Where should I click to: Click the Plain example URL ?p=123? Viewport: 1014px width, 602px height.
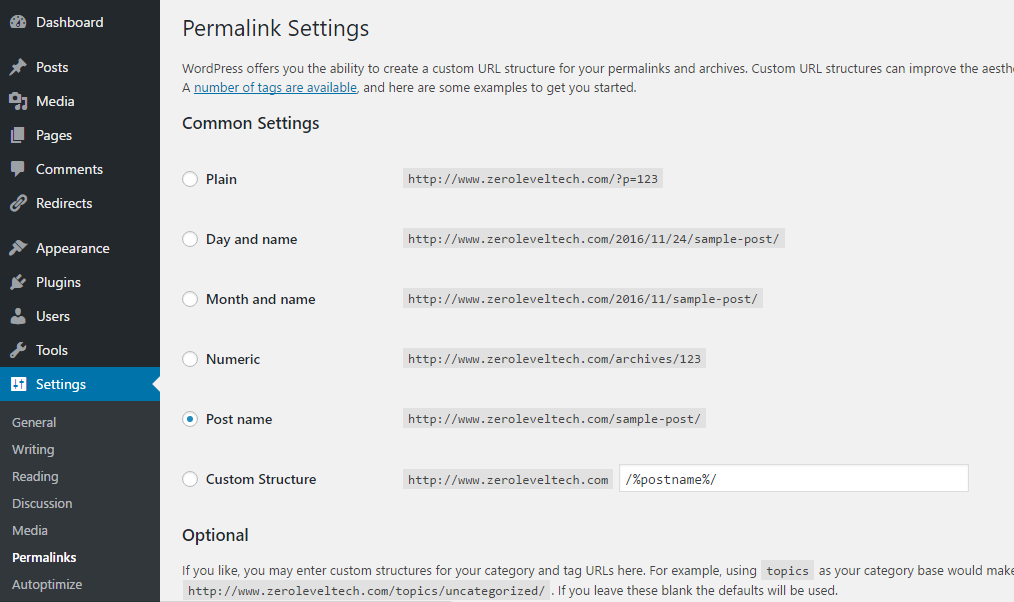coord(533,179)
